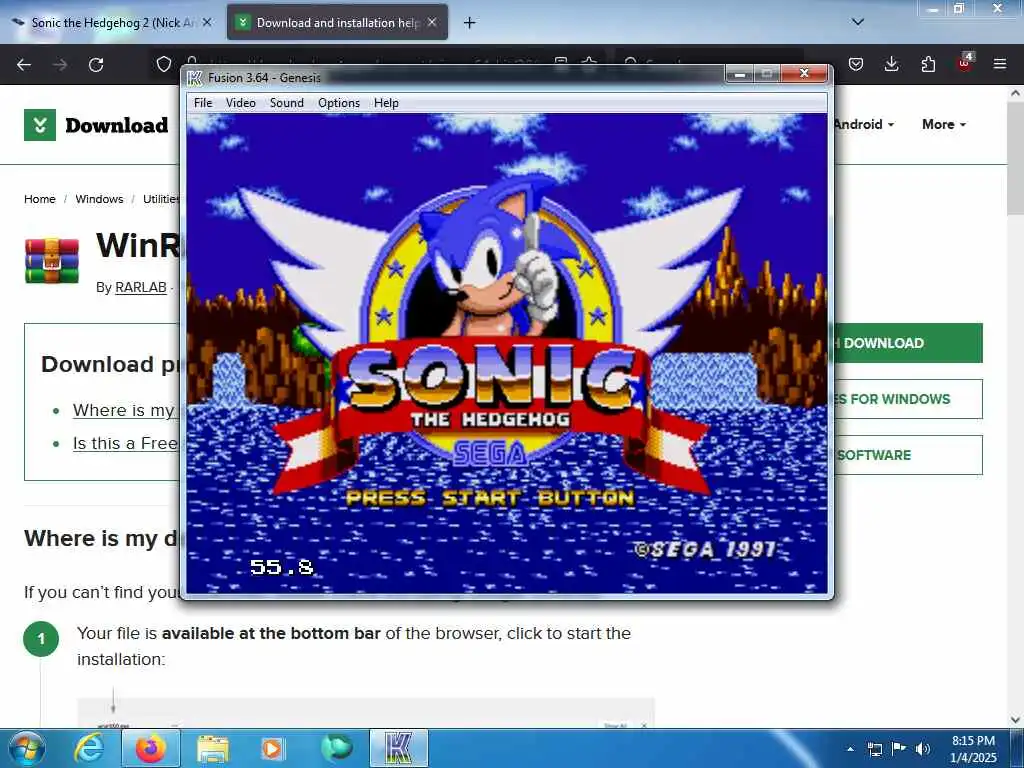Close the Sonic the Hedgehog 2 browser tab

(207, 22)
